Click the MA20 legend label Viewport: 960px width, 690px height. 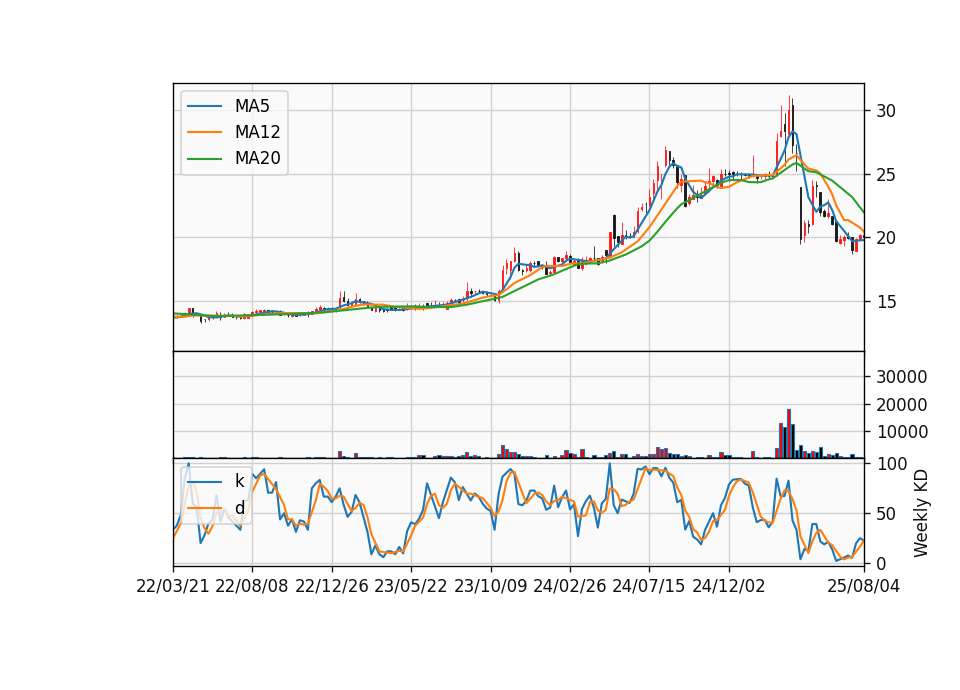257,159
